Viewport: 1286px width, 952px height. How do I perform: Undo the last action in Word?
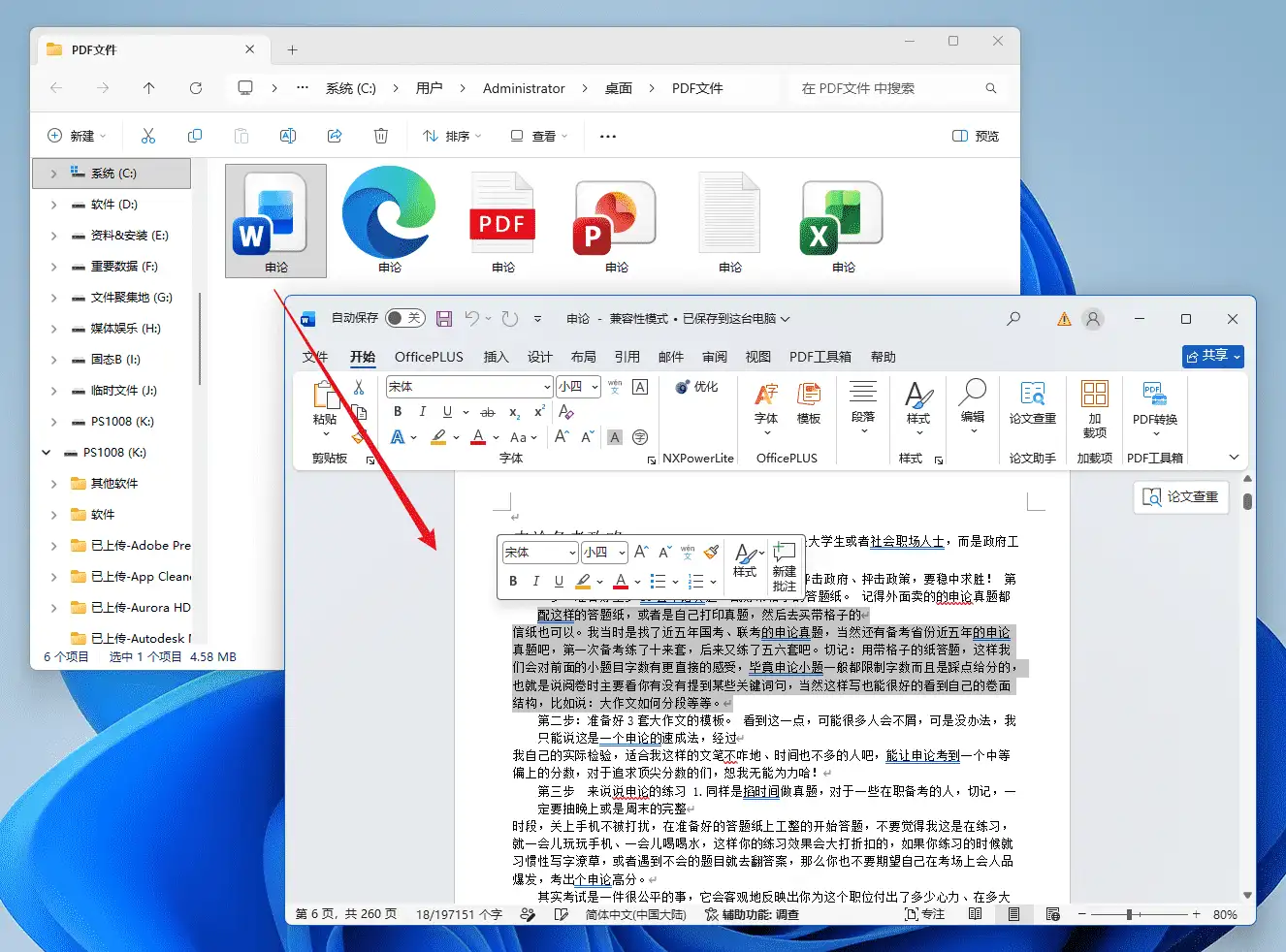click(x=472, y=318)
